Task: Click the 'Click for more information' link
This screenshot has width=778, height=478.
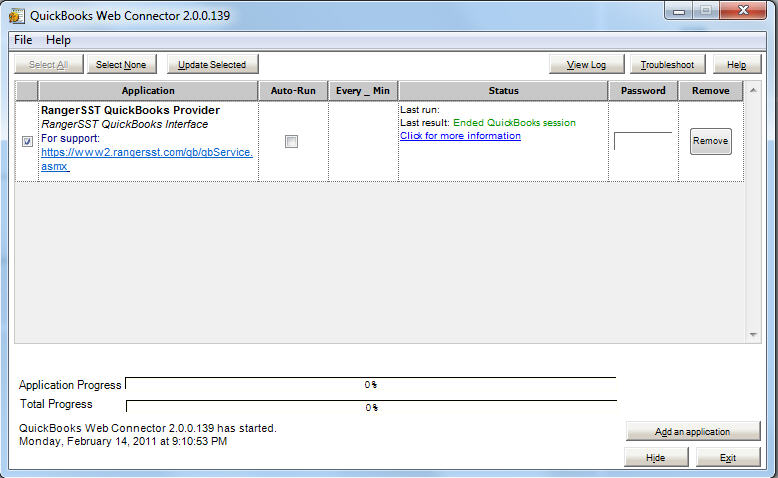Action: (x=460, y=136)
